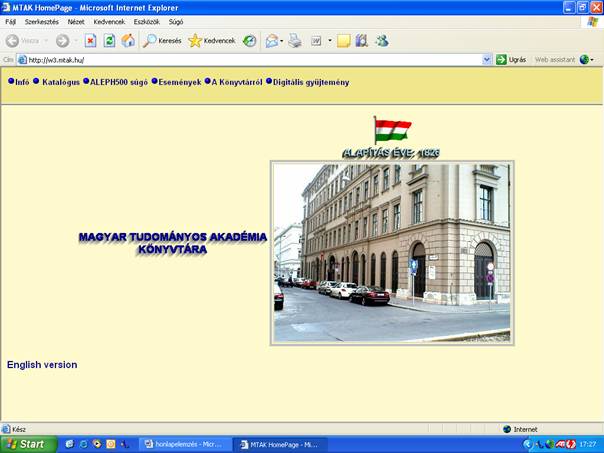Open Favorites (Kedvencek) with the star icon
Screen dimensions: 604x453
pyautogui.click(x=212, y=40)
